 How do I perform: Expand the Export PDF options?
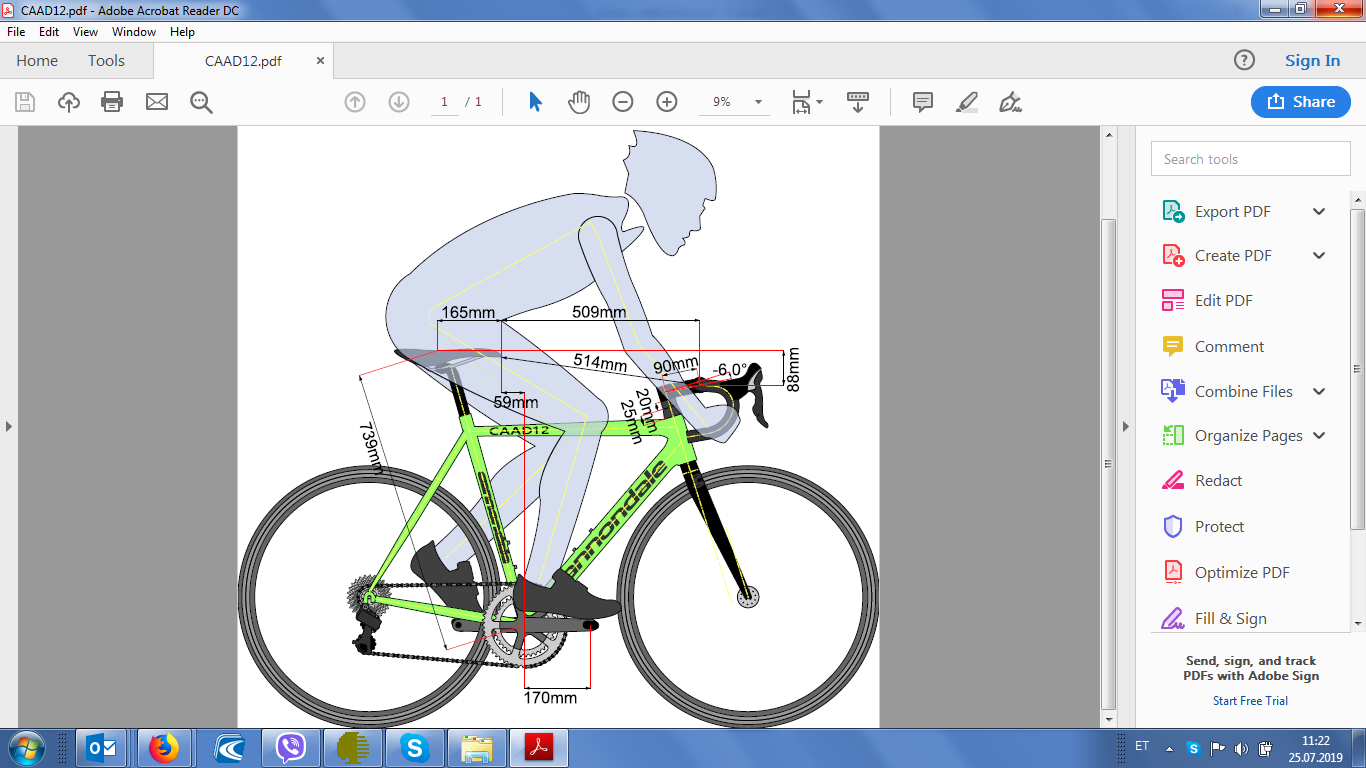(x=1319, y=212)
